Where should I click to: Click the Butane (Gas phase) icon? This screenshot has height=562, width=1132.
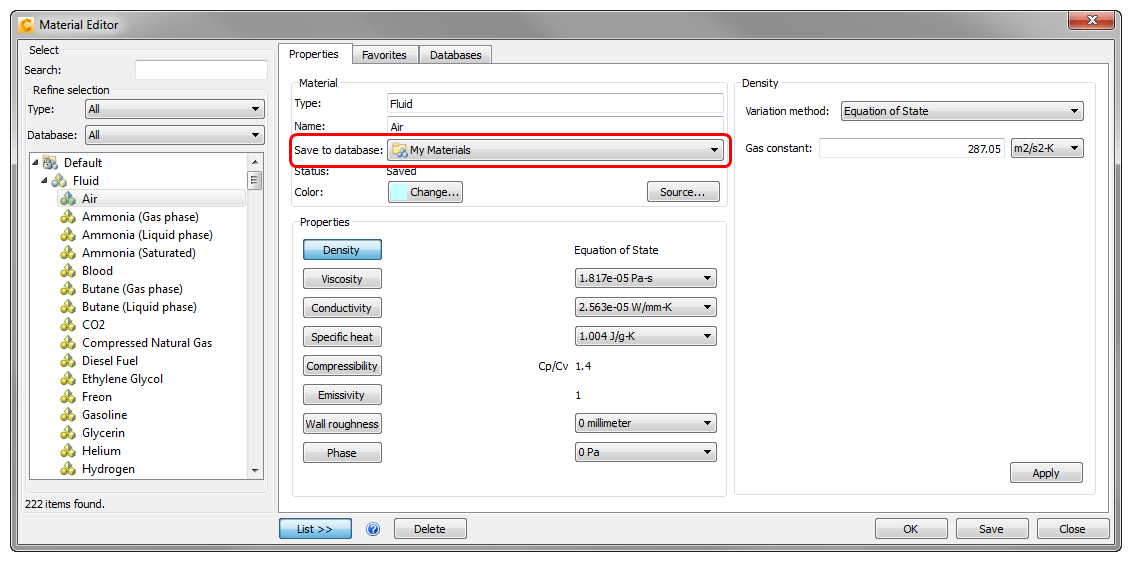pyautogui.click(x=68, y=289)
